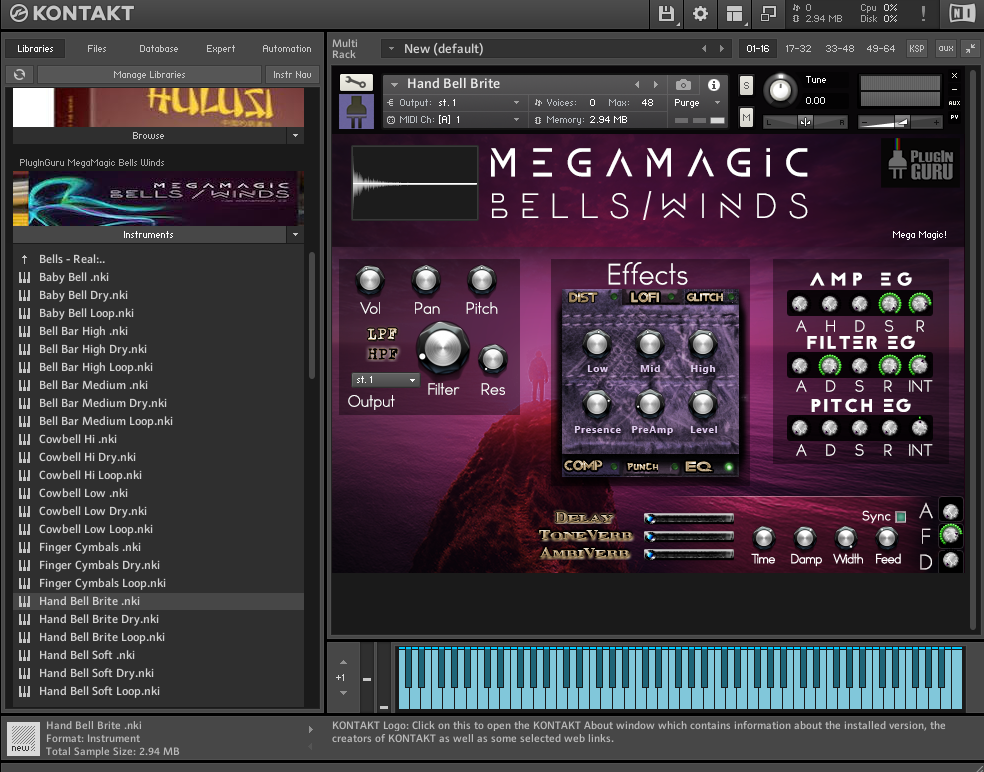Click keyboard octave up arrow
The width and height of the screenshot is (984, 772).
pos(343,662)
